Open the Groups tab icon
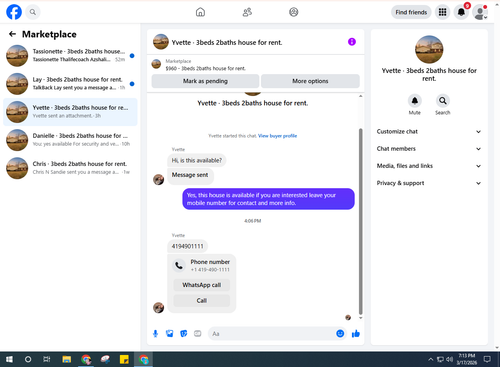Screen dimensions: 500x367 pos(294,12)
